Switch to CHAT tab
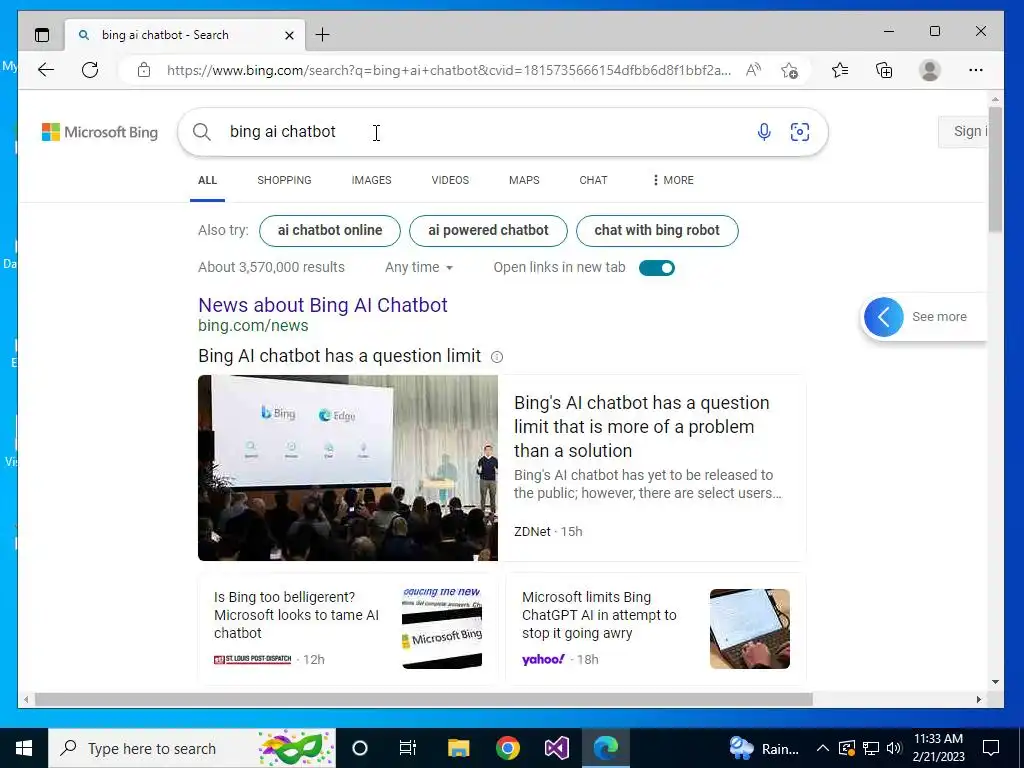The image size is (1024, 768). pos(593,180)
